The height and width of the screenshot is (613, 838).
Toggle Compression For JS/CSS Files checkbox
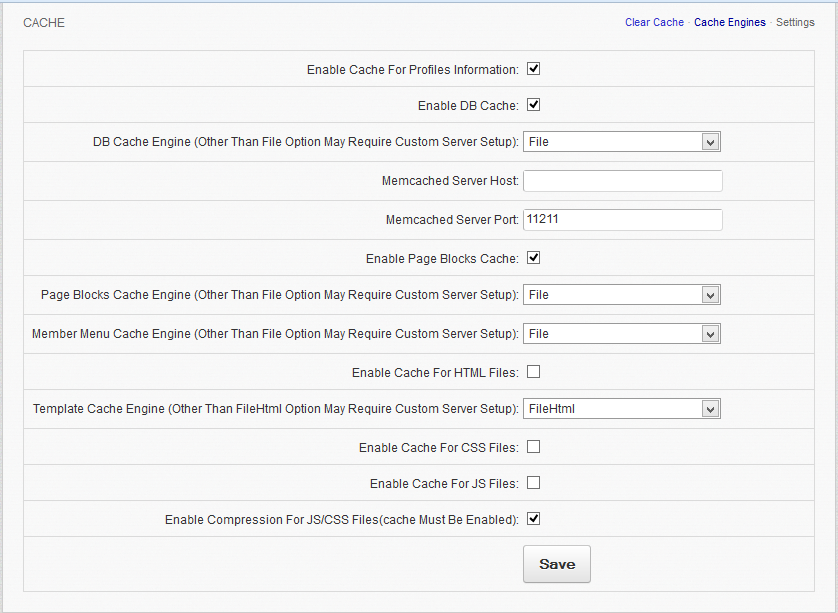click(534, 519)
